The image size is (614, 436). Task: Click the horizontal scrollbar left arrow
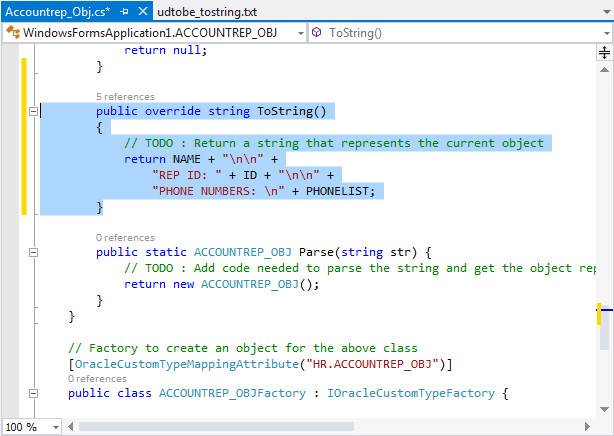coord(70,426)
